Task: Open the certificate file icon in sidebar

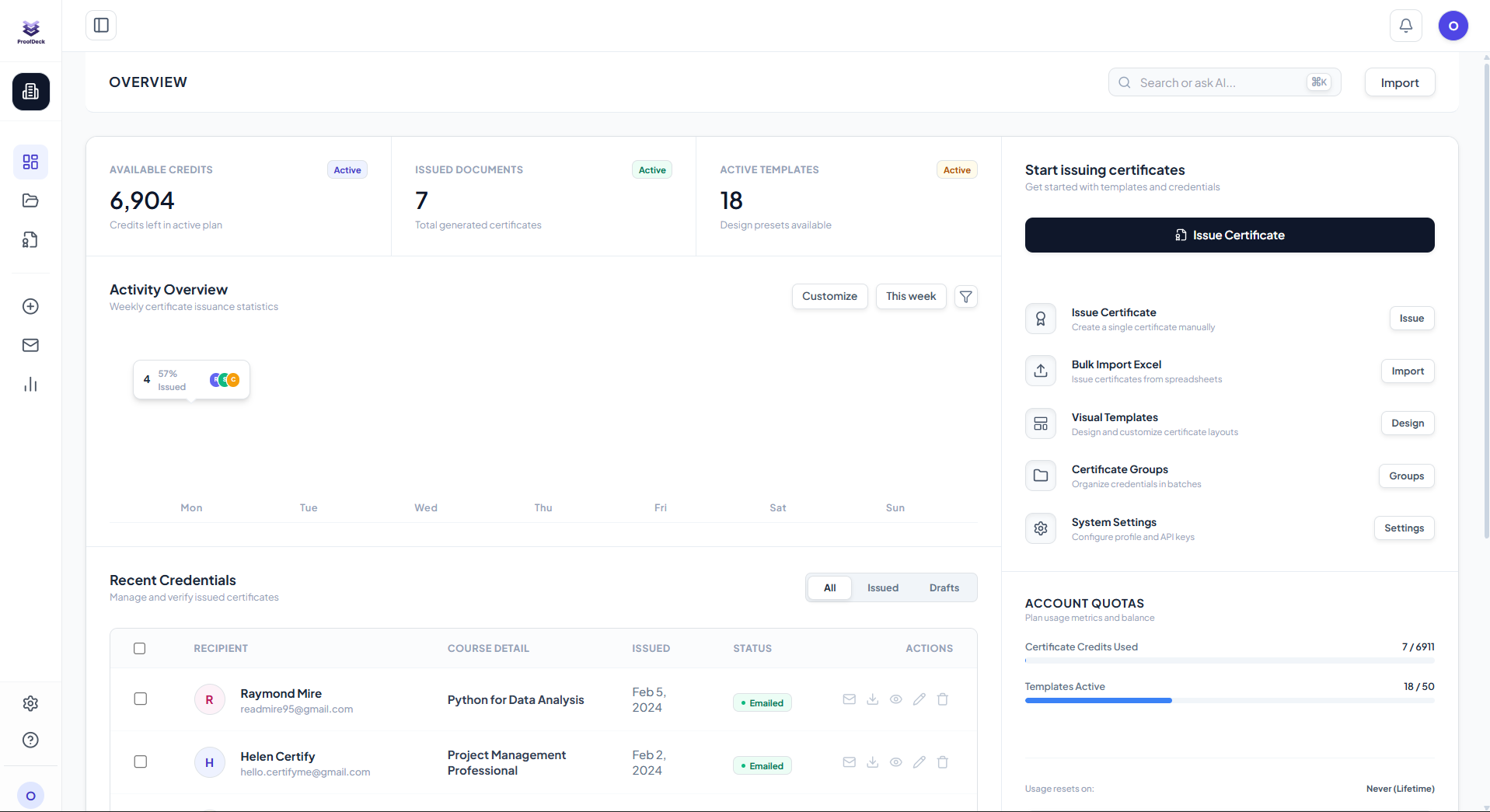Action: tap(30, 240)
